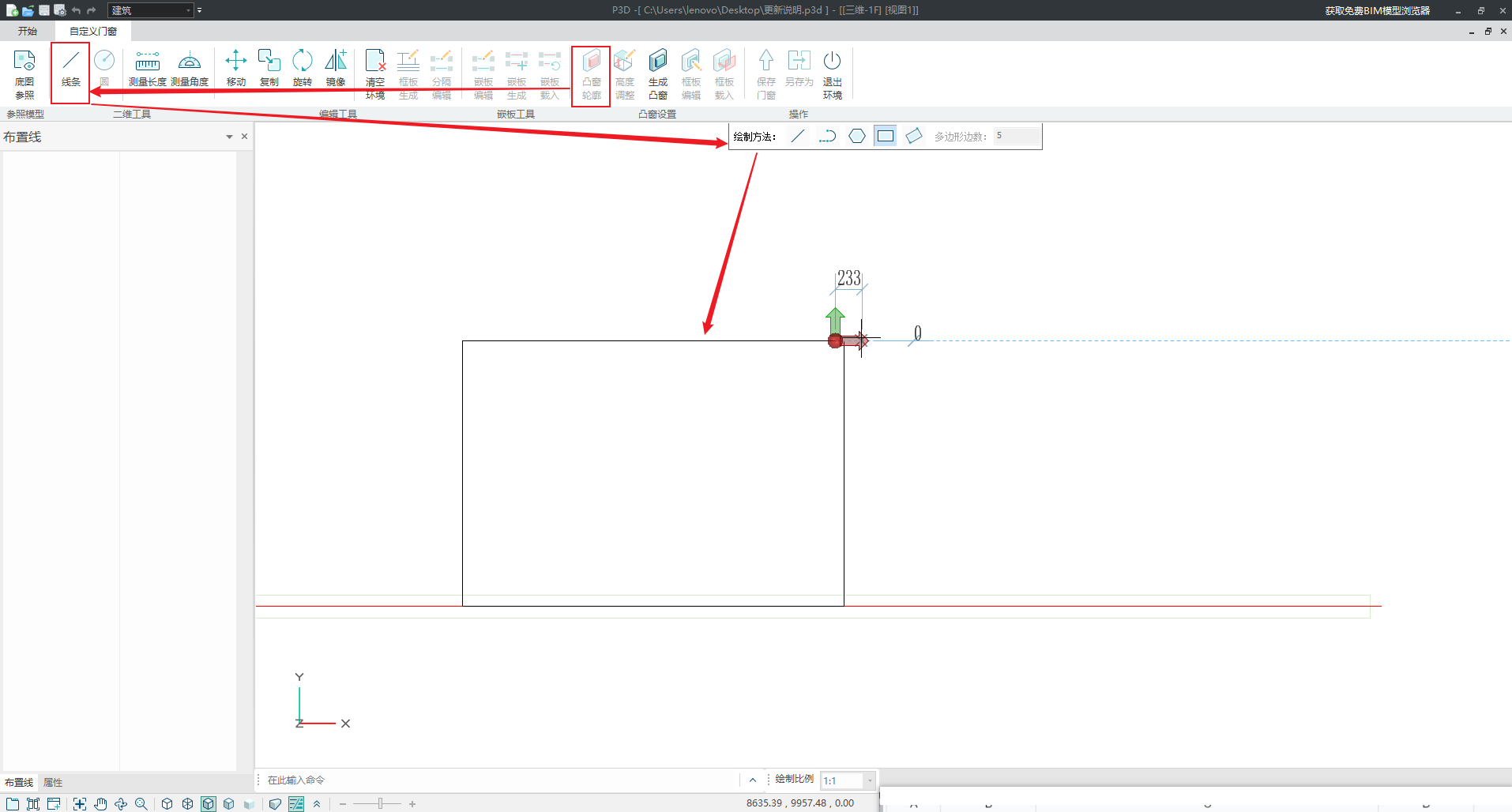Click the 凸窗轮廓 bay window outline tool

[592, 74]
